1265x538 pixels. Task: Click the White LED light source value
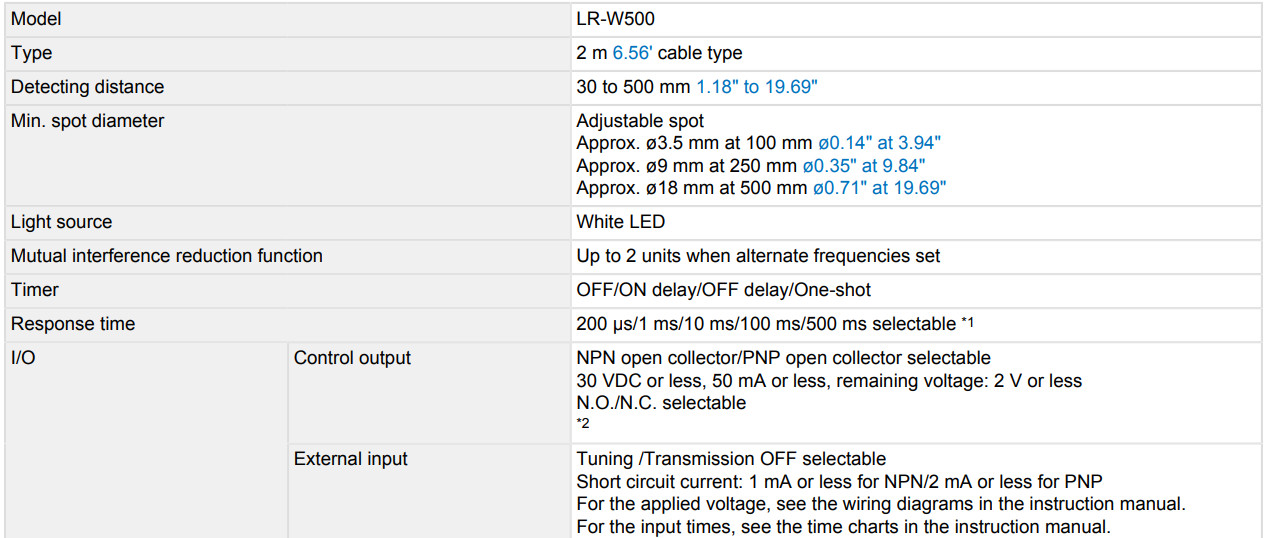tap(620, 222)
